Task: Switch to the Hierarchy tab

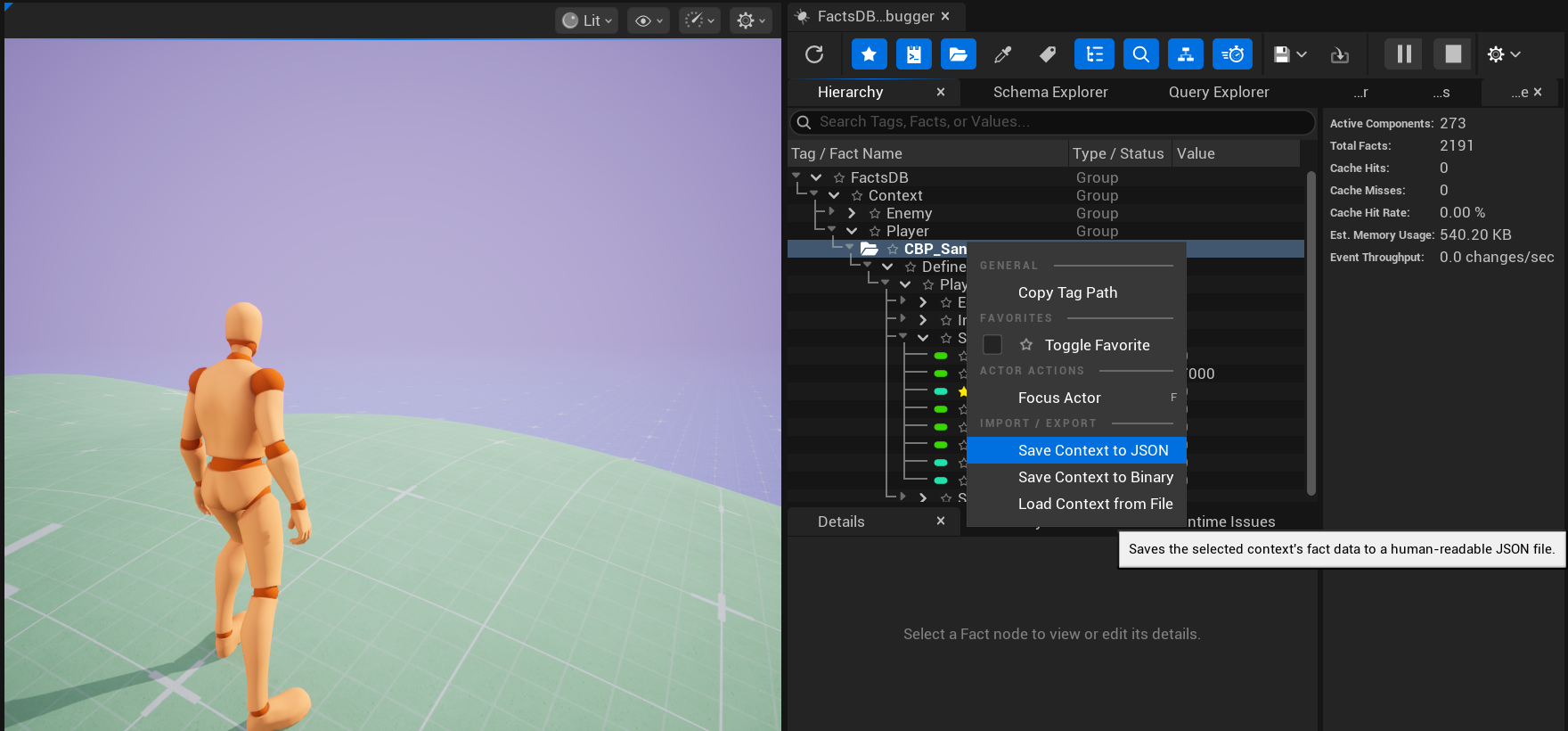Action: (x=850, y=92)
